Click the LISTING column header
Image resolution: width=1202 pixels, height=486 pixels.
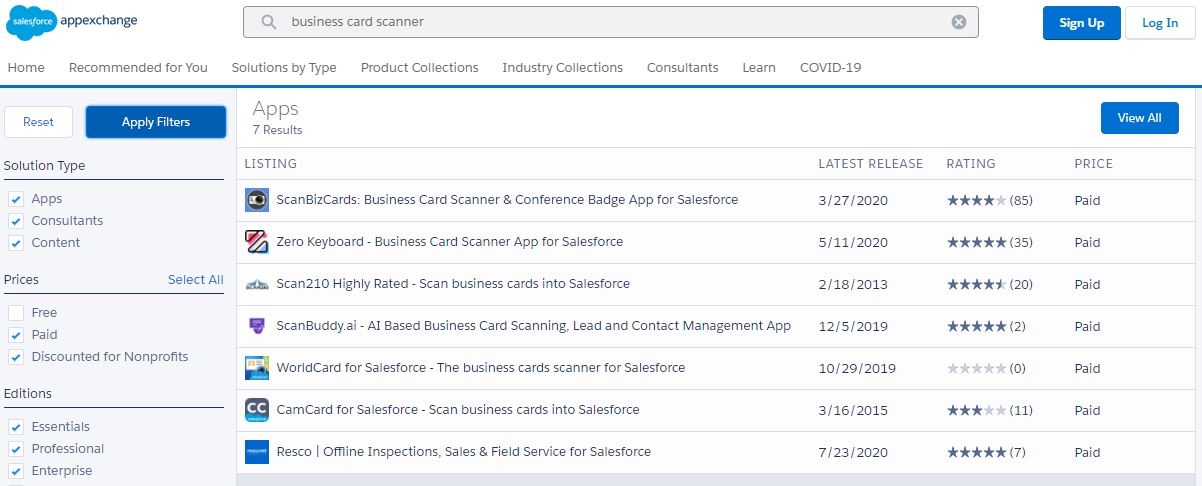point(271,164)
